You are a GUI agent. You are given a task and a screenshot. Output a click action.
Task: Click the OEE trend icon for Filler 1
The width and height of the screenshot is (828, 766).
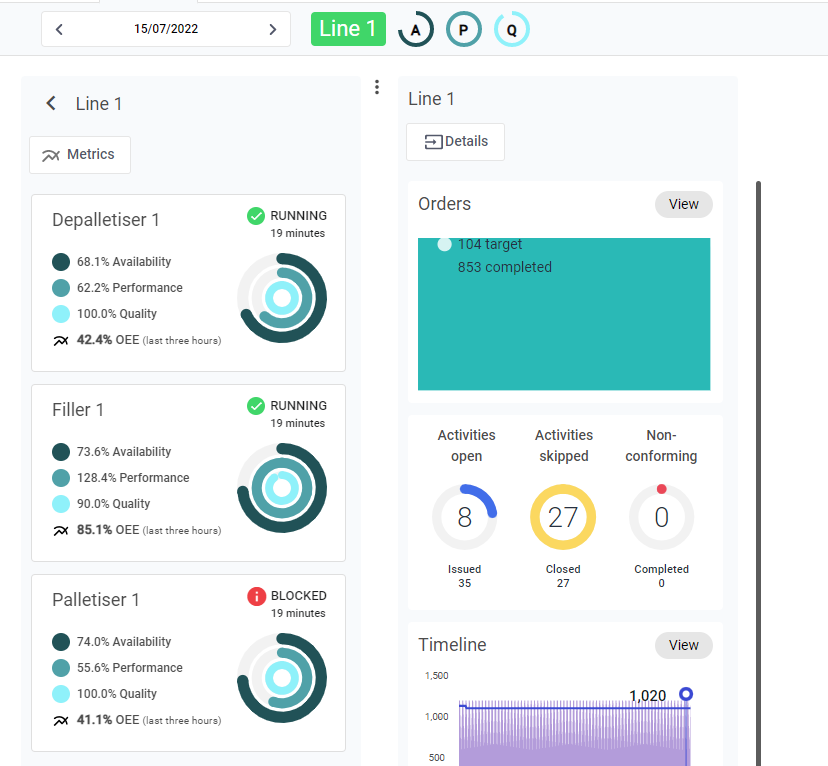[x=61, y=530]
